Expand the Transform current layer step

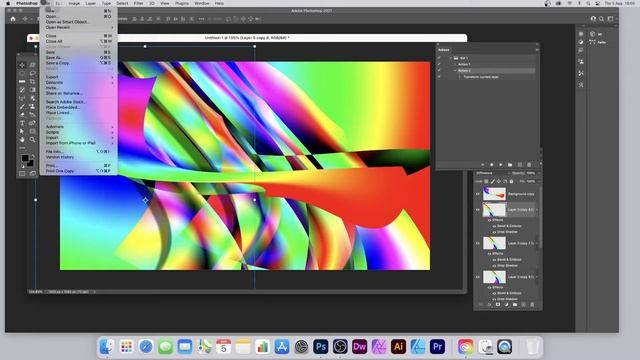[460, 77]
